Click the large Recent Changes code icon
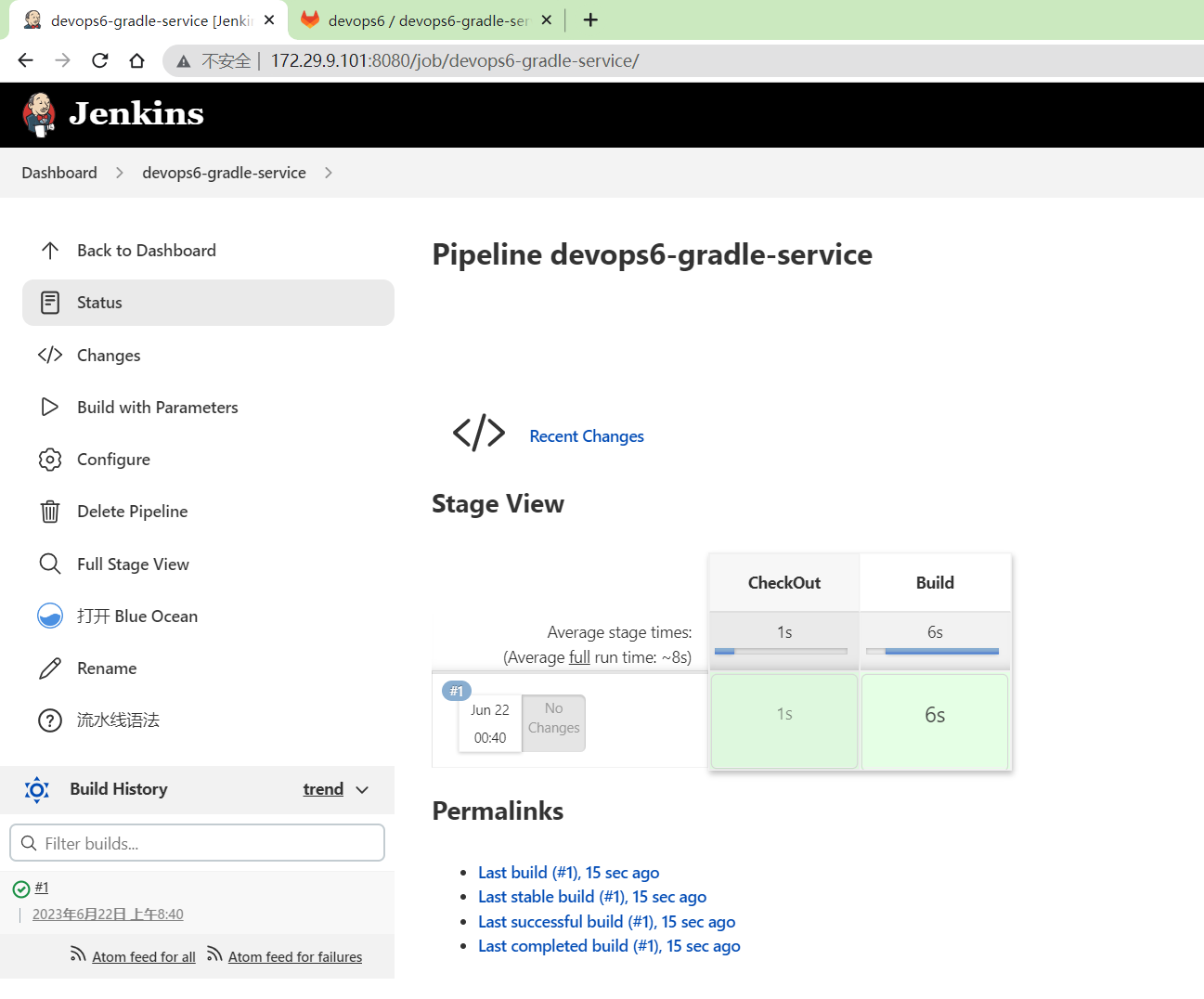Viewport: 1204px width, 999px height. coord(479,433)
